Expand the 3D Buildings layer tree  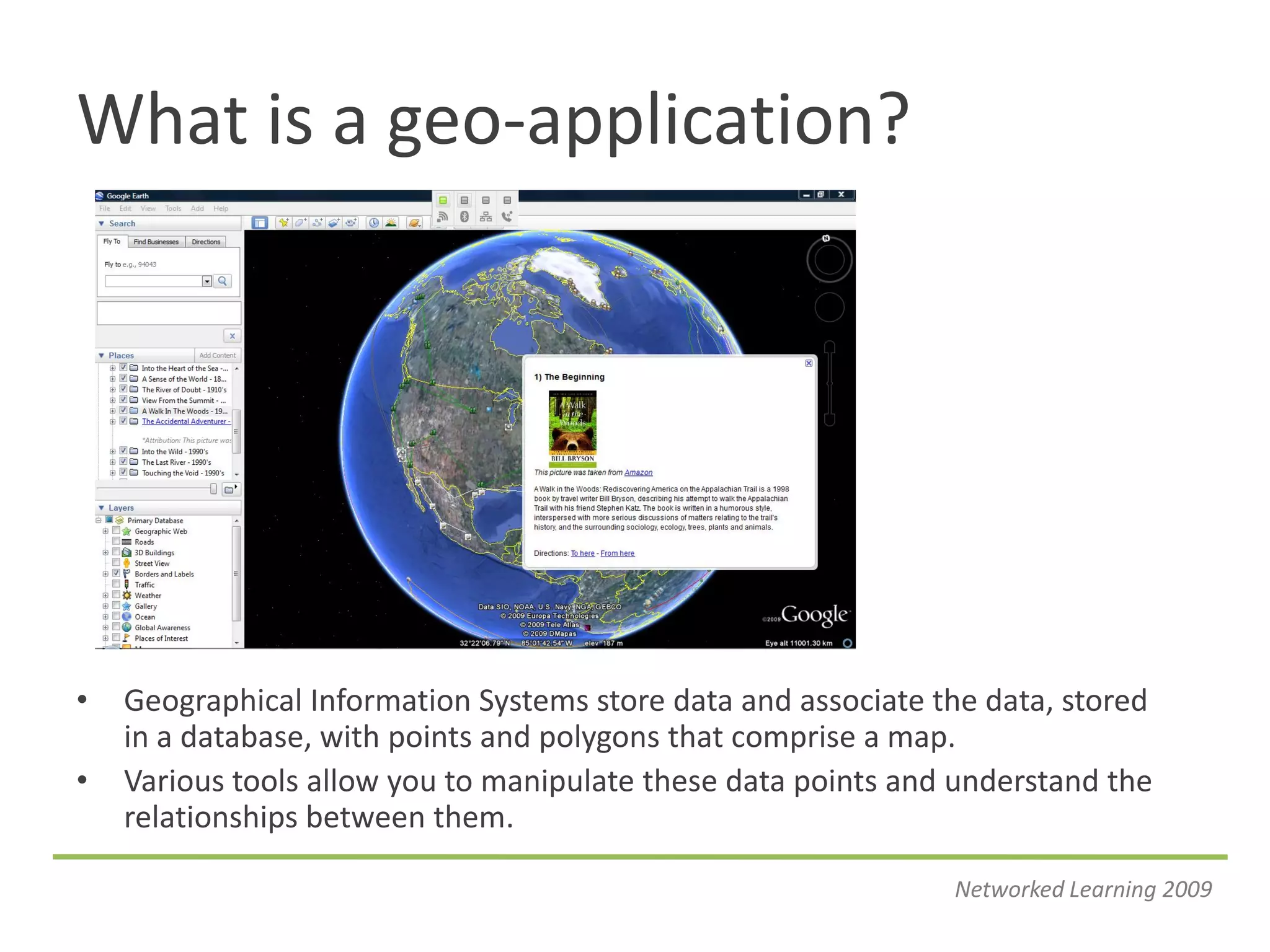105,553
